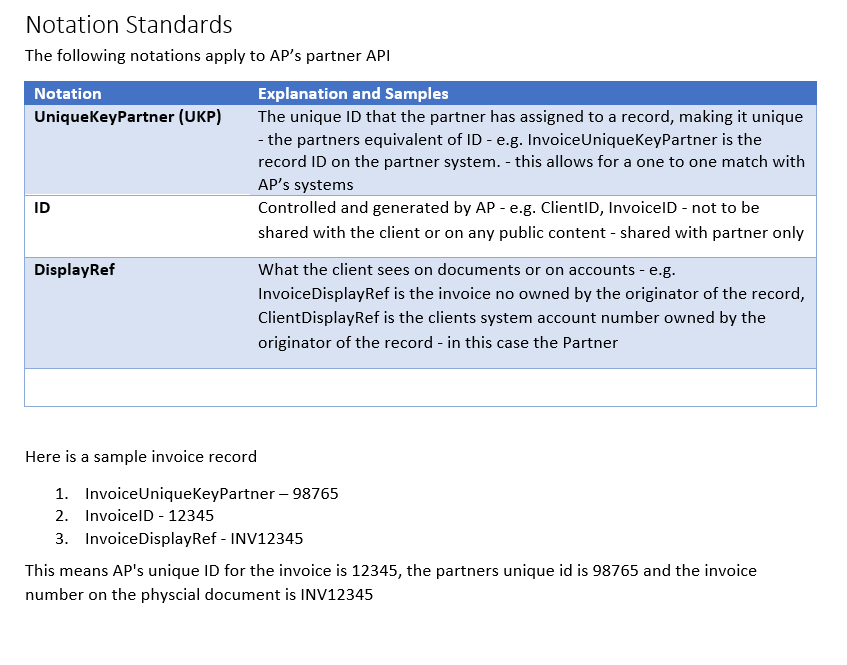This screenshot has height=665, width=847.
Task: Select the Explanation and Samples column header
Action: (x=353, y=93)
